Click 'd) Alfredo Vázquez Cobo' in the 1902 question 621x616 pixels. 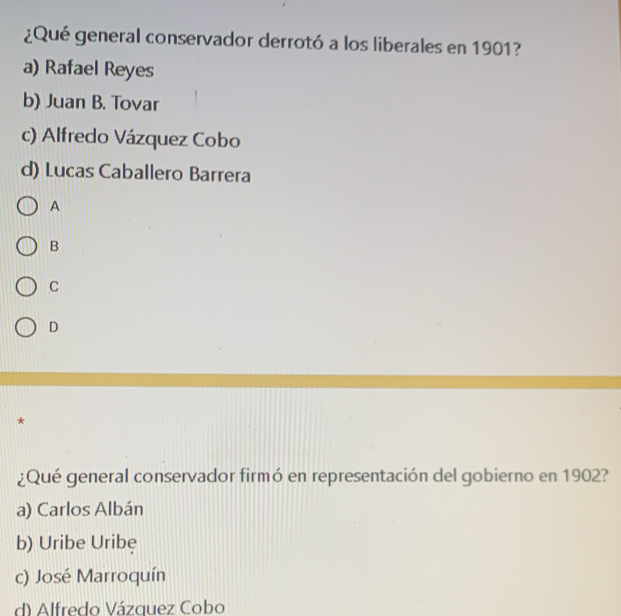[x=120, y=607]
